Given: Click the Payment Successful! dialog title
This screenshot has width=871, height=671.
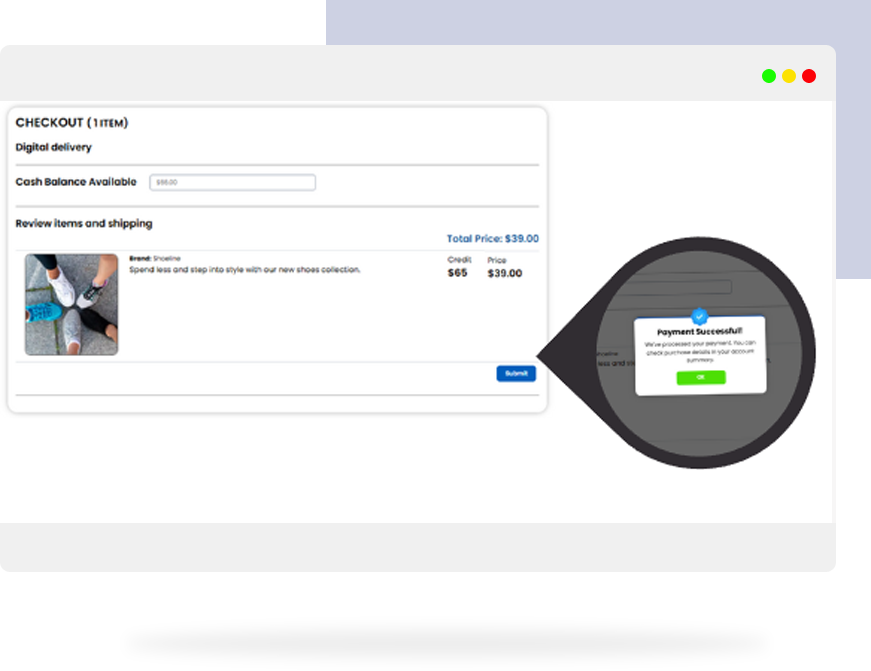Looking at the screenshot, I should [699, 332].
